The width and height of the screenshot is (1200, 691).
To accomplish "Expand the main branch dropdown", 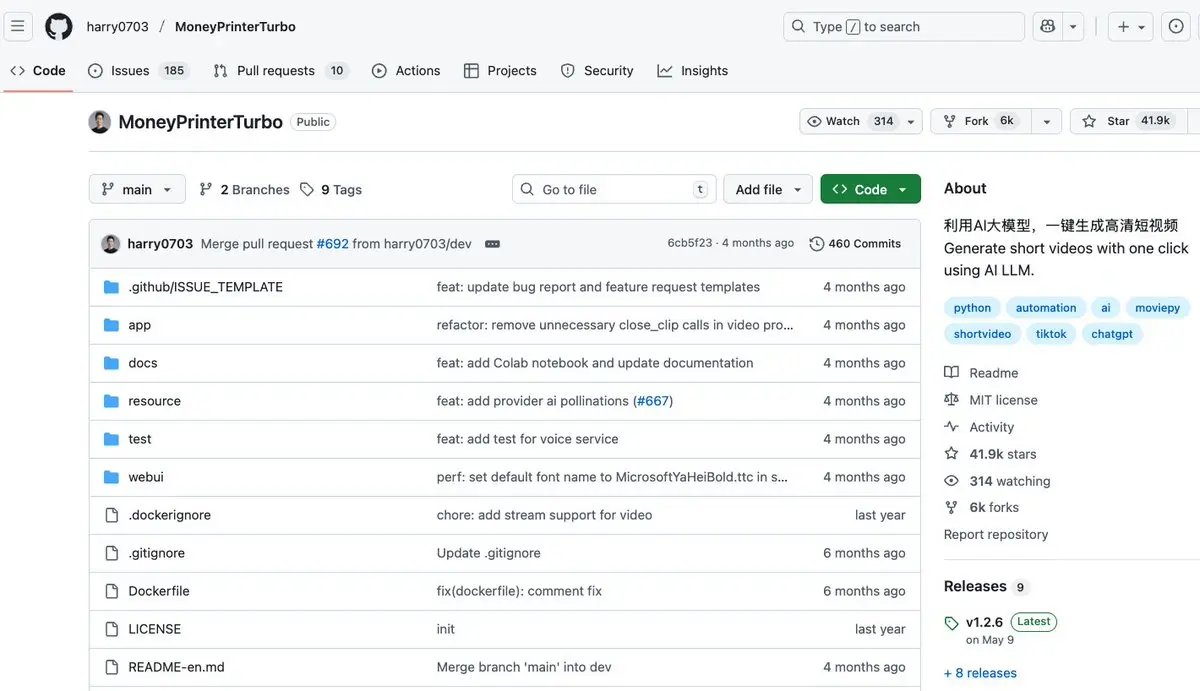I will coord(137,190).
